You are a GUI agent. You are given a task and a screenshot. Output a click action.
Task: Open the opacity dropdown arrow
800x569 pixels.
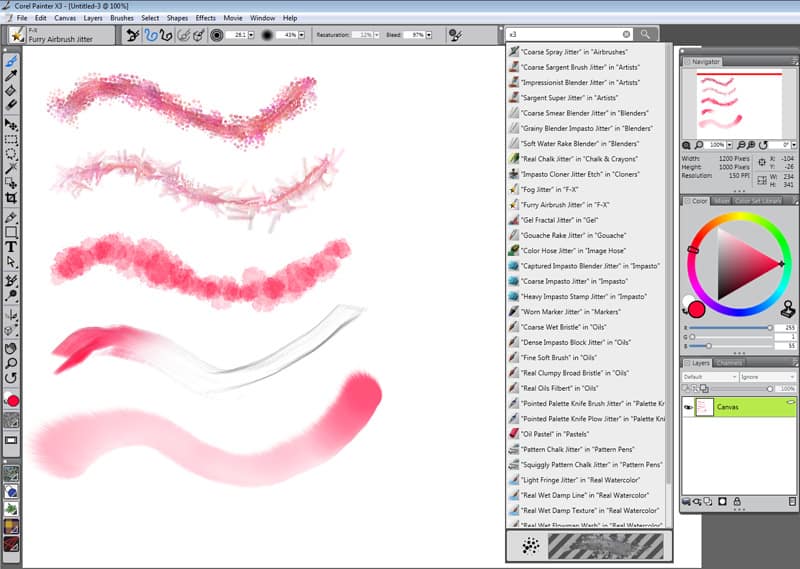(x=302, y=35)
